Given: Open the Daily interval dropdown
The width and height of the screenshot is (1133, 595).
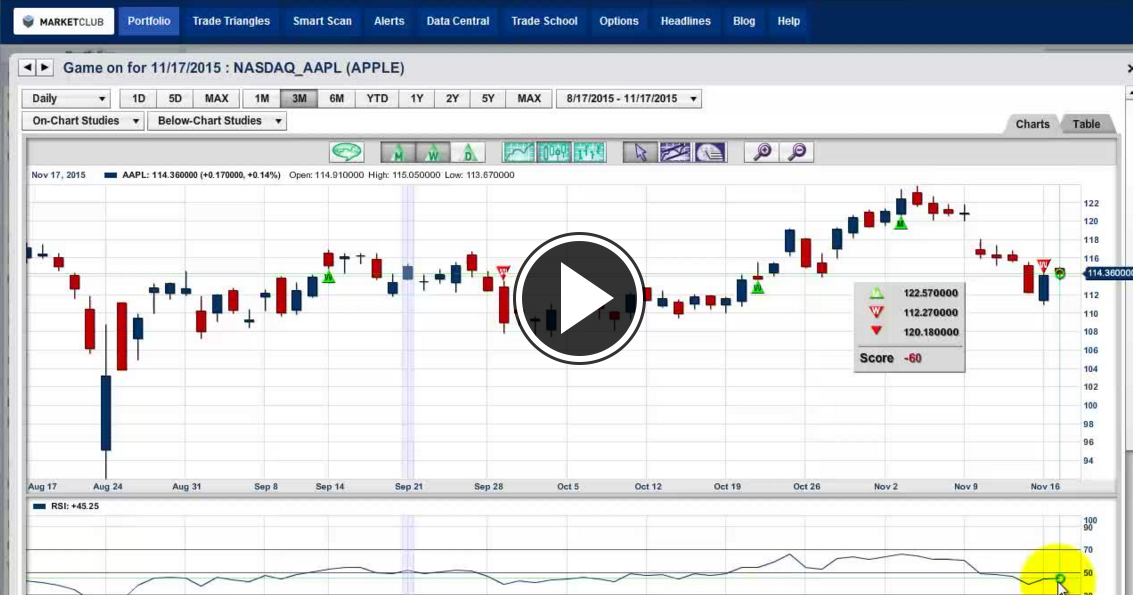Looking at the screenshot, I should (67, 99).
